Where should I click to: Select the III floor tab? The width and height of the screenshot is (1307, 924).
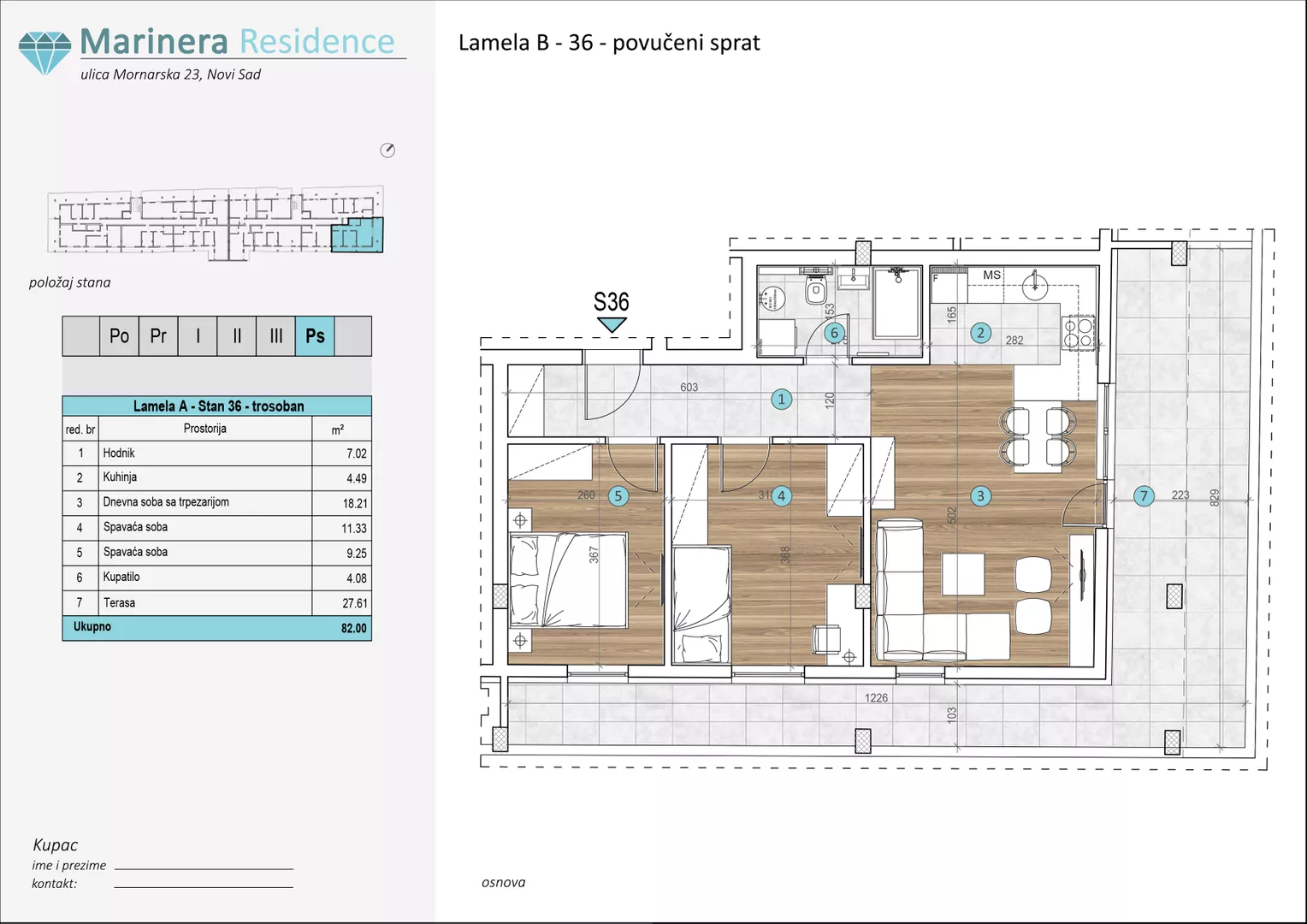(x=276, y=336)
